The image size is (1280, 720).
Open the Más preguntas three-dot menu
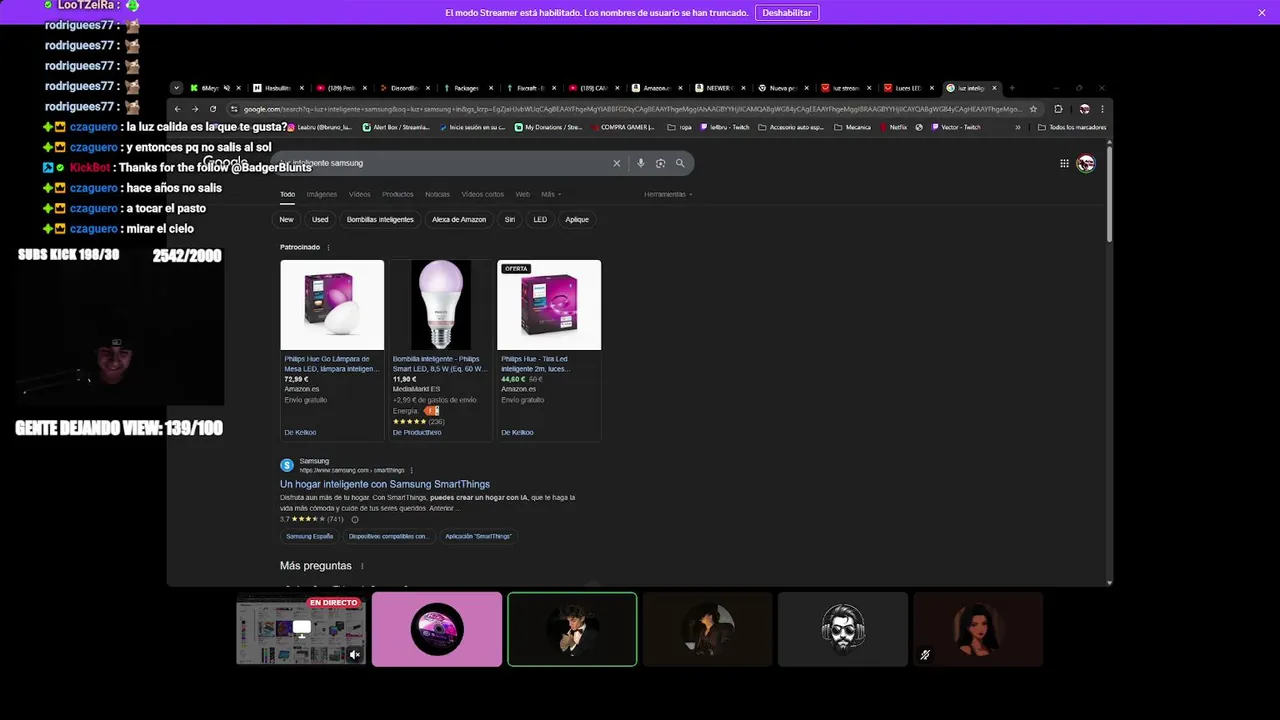tap(362, 566)
